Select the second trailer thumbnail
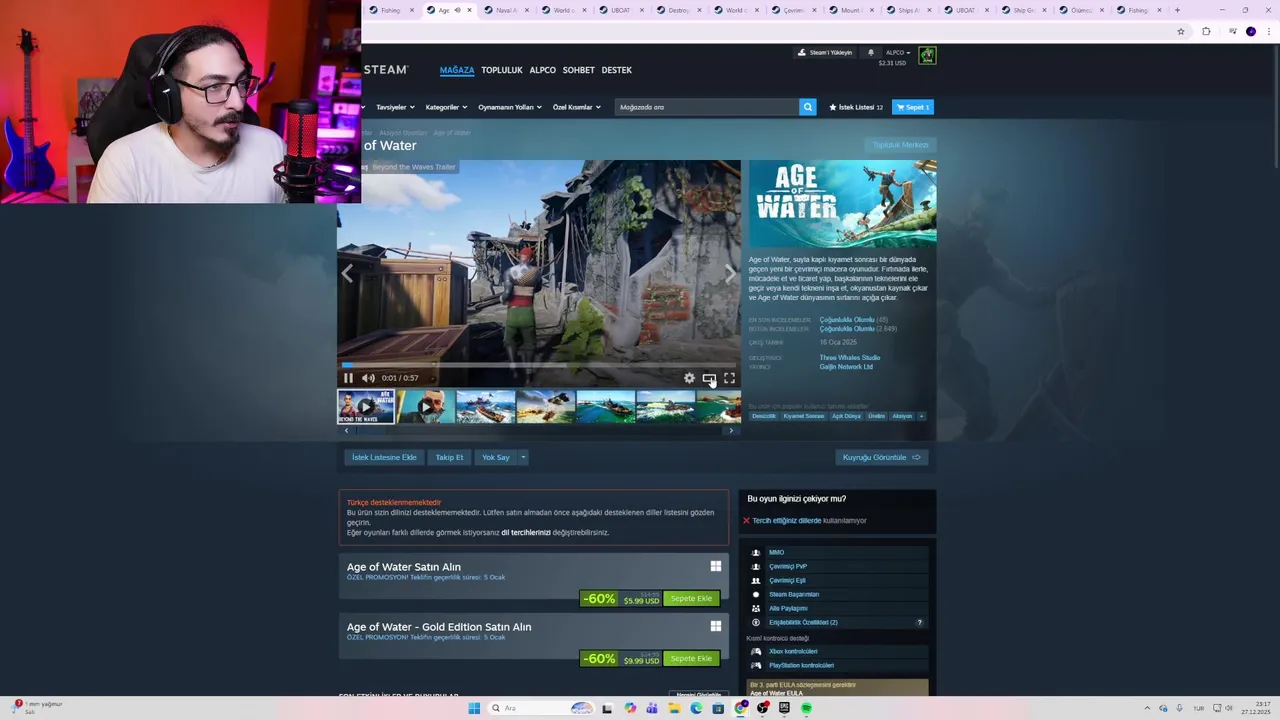 [426, 407]
